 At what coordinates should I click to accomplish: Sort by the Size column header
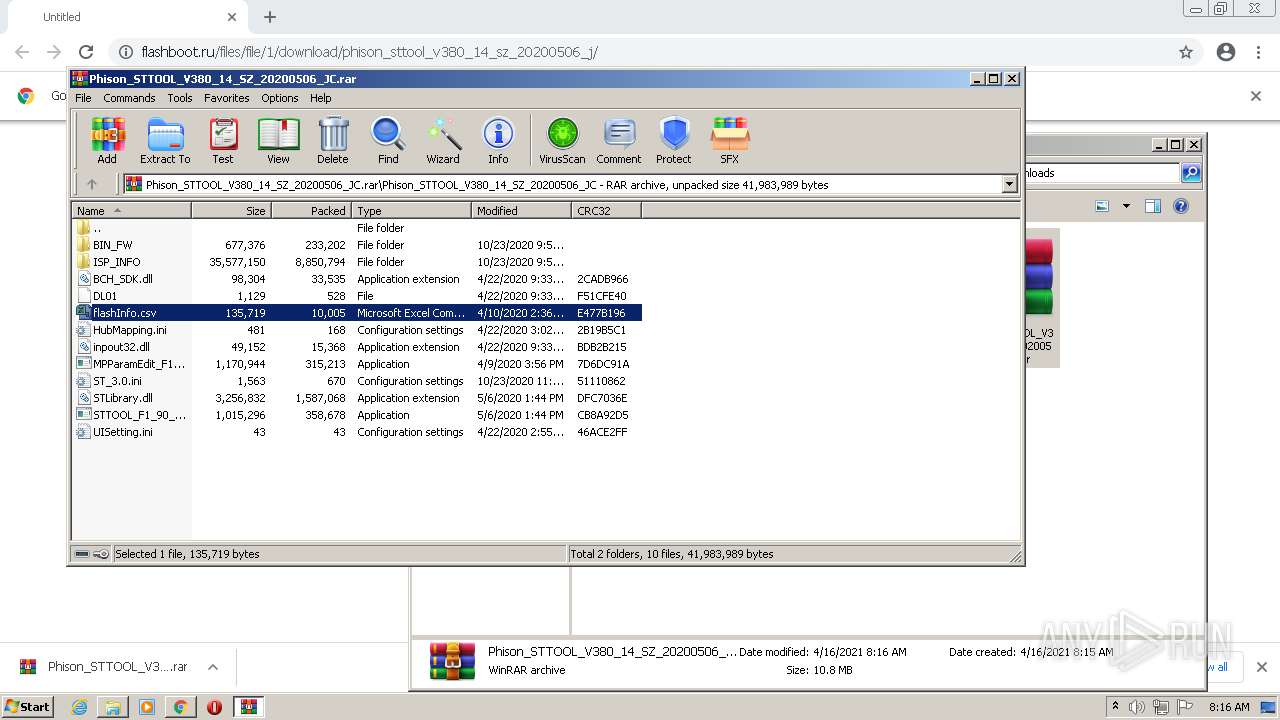coord(231,211)
